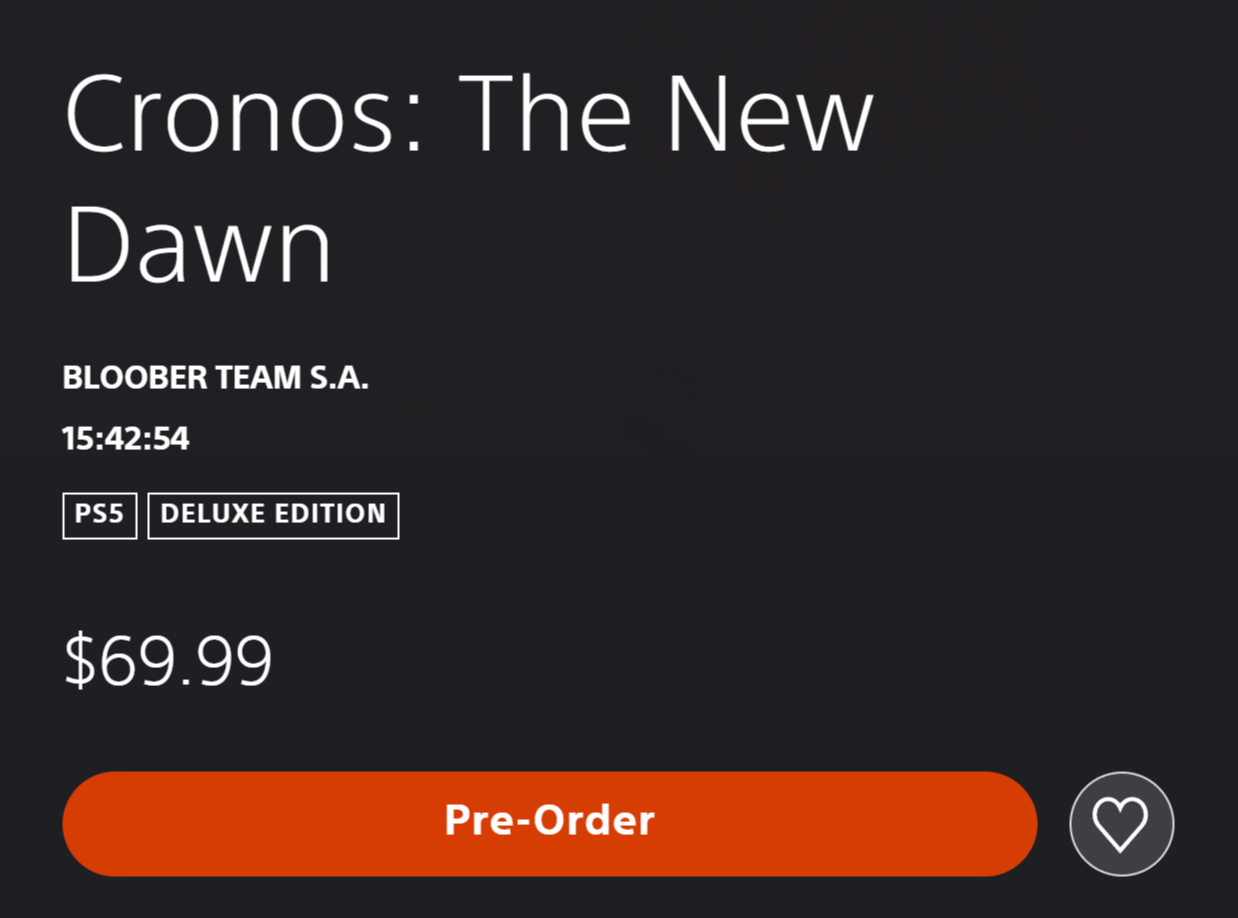The width and height of the screenshot is (1238, 918).
Task: Click the orange Pre-Order button
Action: 550,824
